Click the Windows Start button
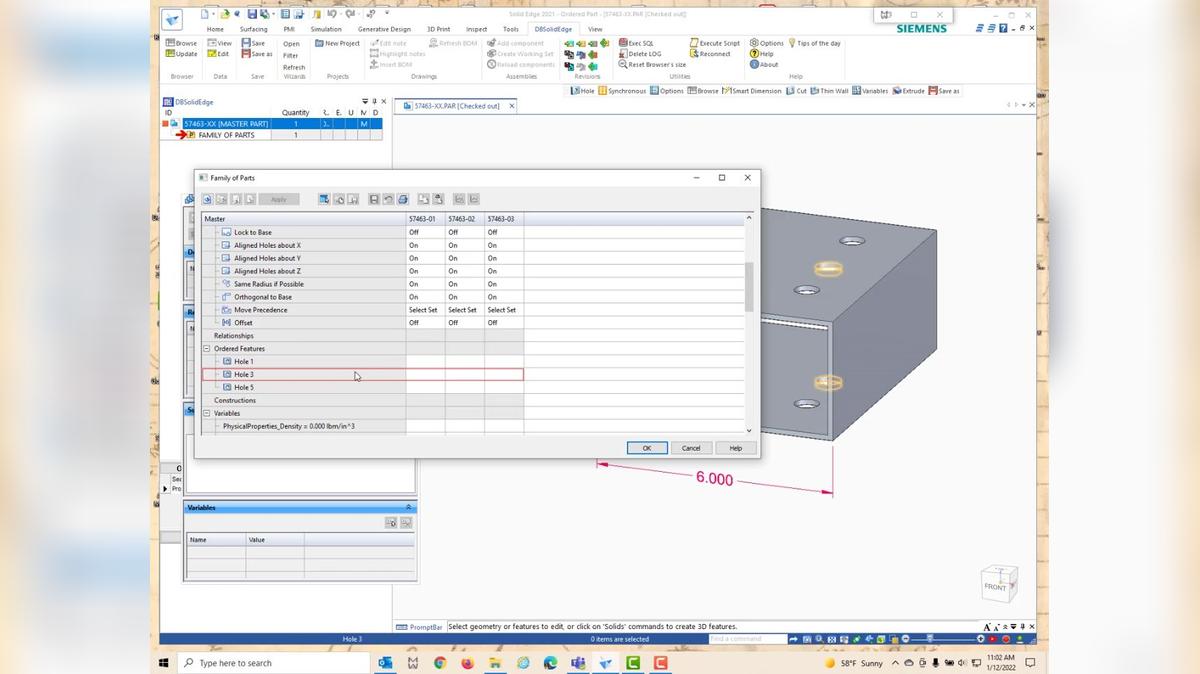Viewport: 1200px width, 674px height. coord(164,663)
